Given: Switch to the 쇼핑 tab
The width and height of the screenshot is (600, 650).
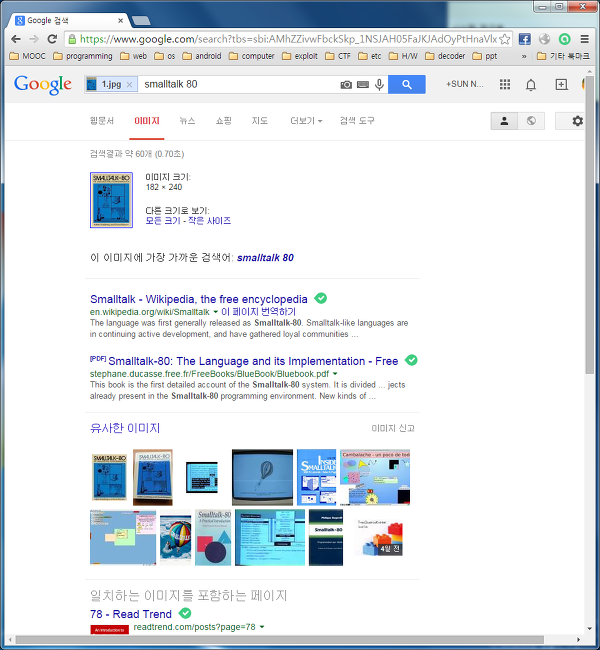Looking at the screenshot, I should pyautogui.click(x=223, y=121).
